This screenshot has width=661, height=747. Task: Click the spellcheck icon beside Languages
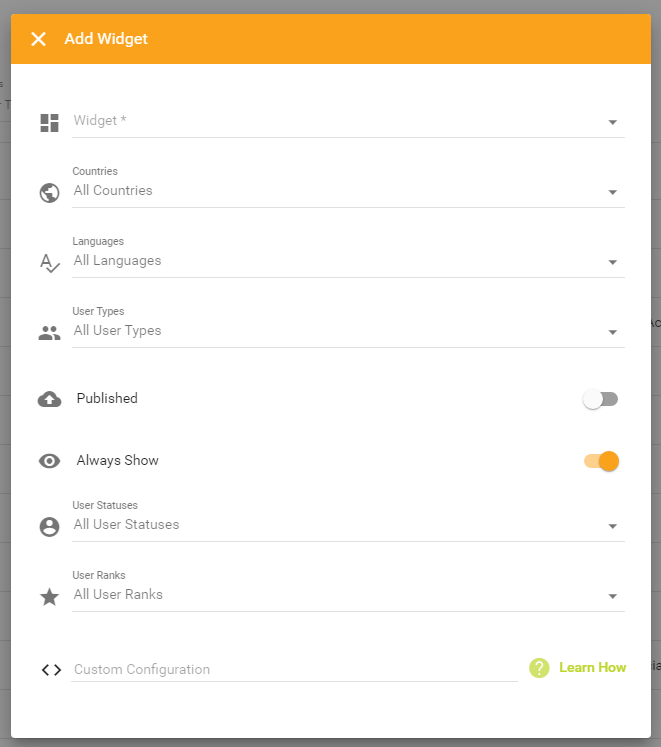50,263
